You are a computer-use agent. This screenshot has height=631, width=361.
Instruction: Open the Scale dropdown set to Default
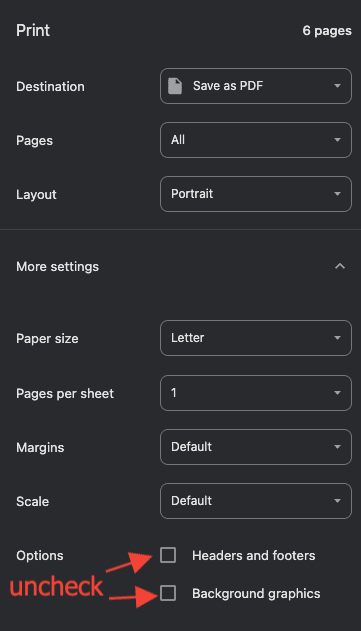(x=256, y=501)
